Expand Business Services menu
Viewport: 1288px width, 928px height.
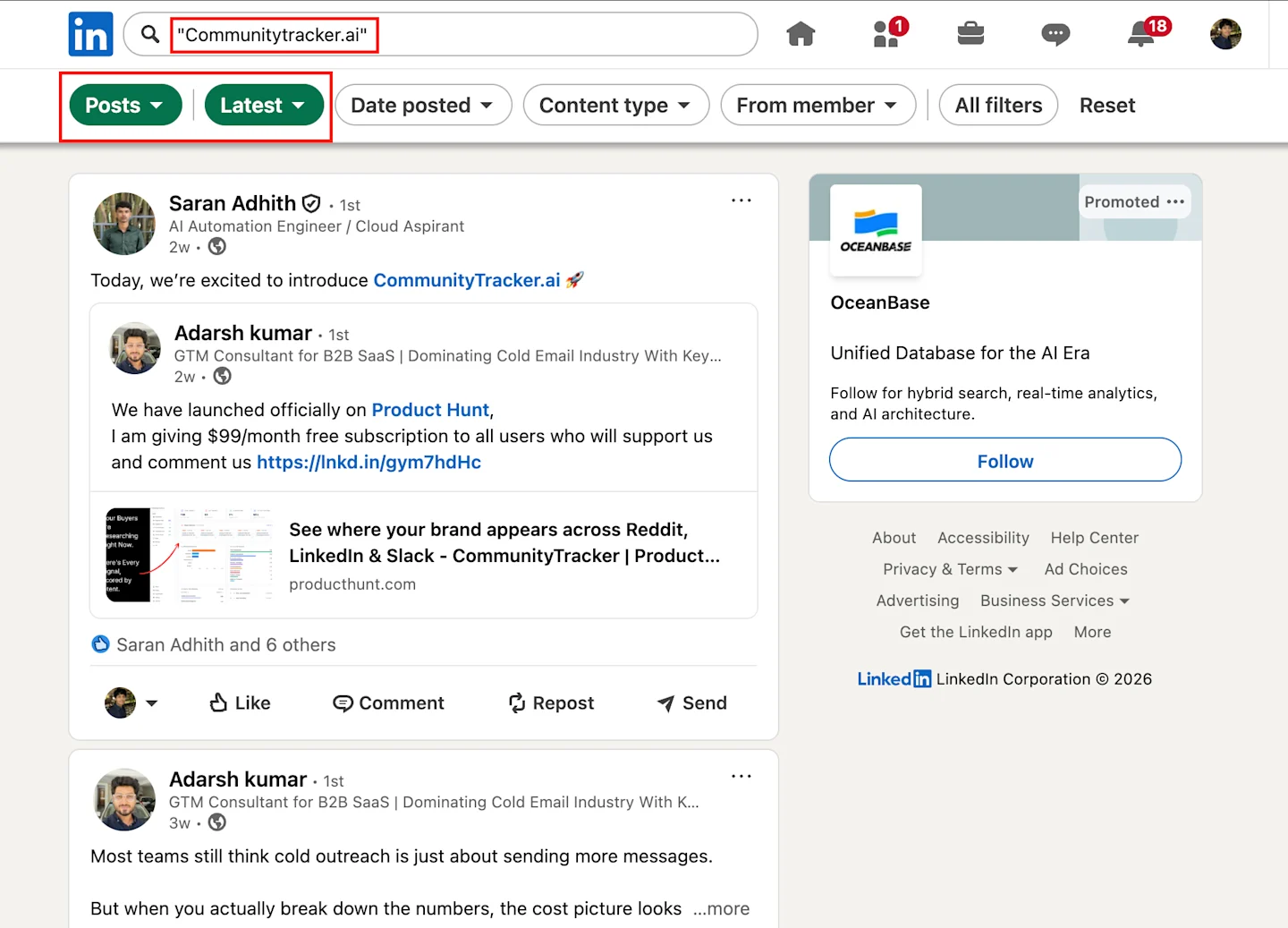pyautogui.click(x=1055, y=600)
